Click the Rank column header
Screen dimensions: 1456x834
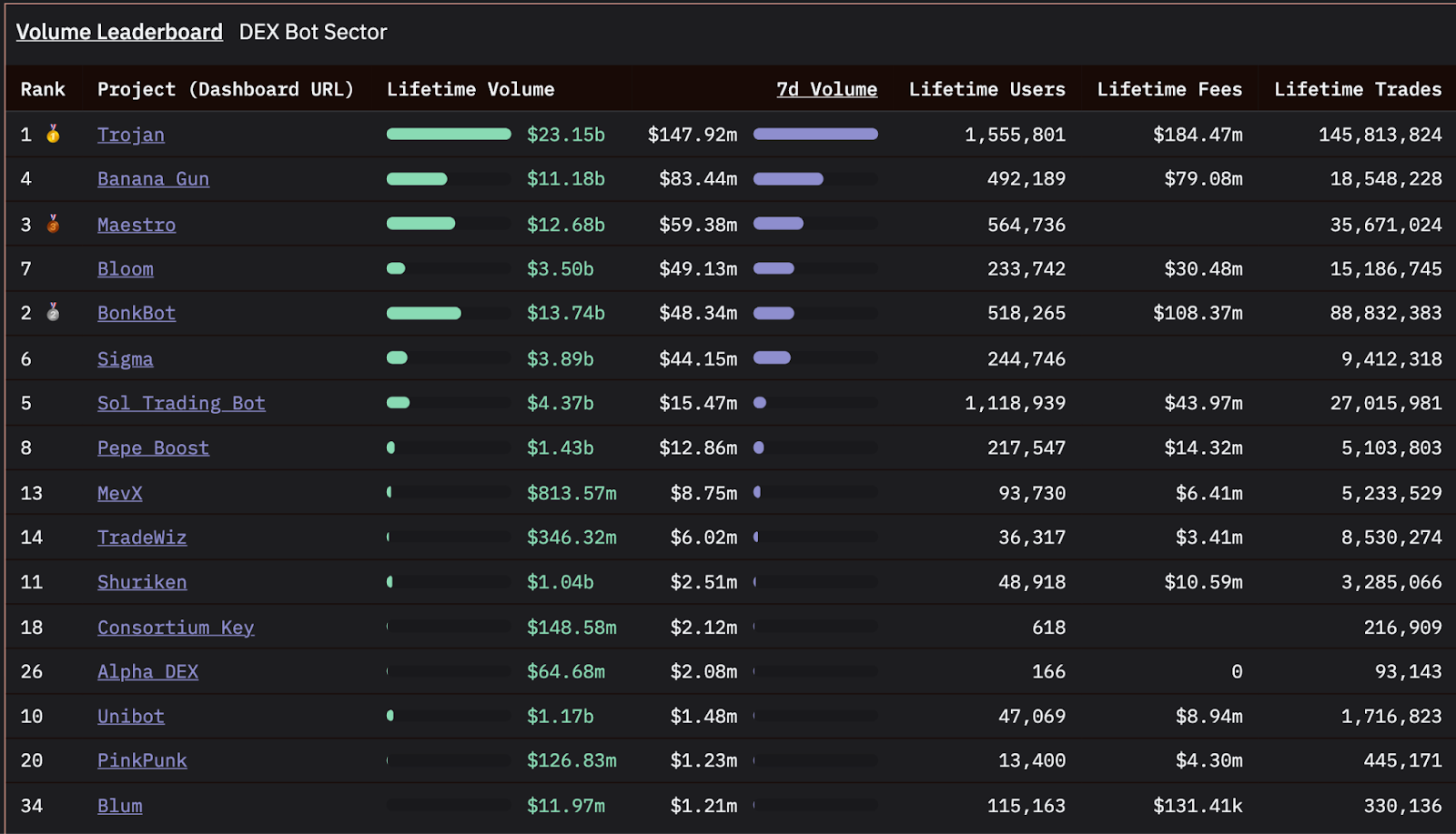point(43,89)
